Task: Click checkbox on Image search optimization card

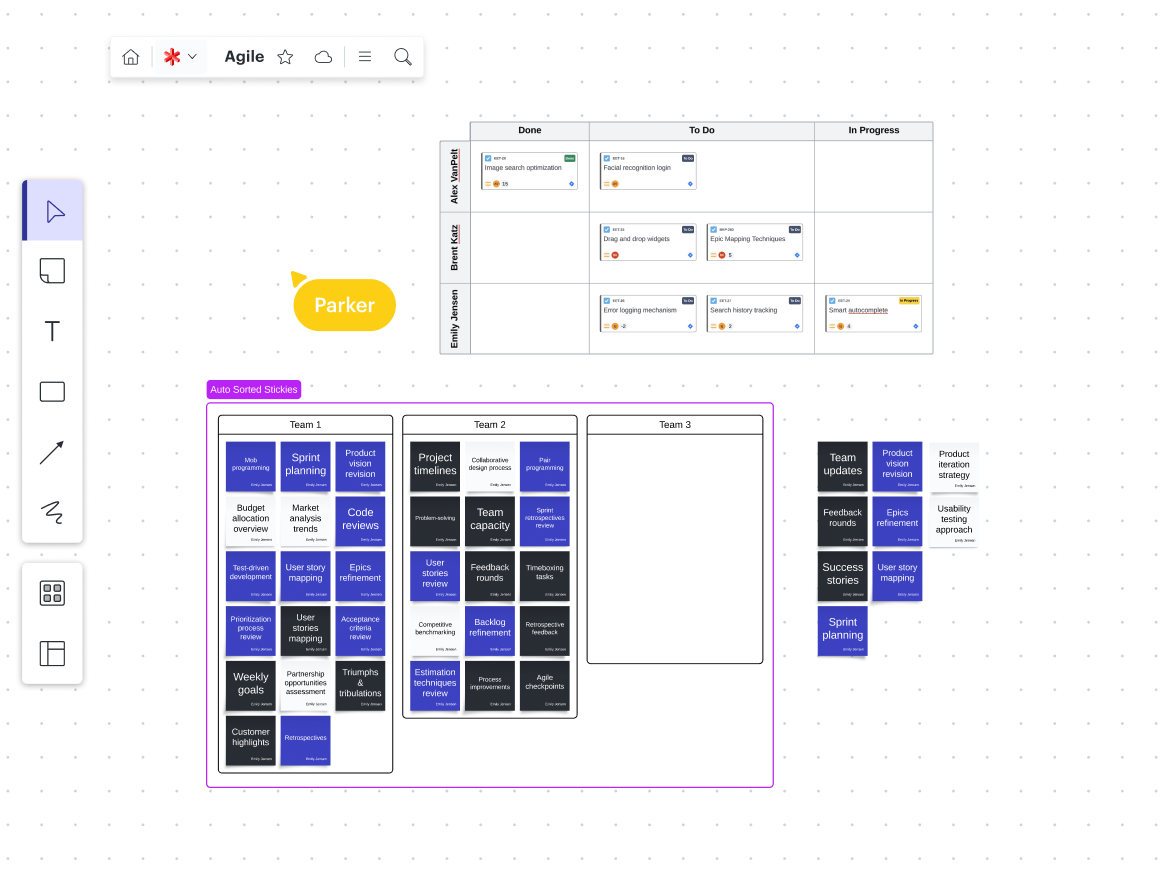Action: pyautogui.click(x=488, y=158)
